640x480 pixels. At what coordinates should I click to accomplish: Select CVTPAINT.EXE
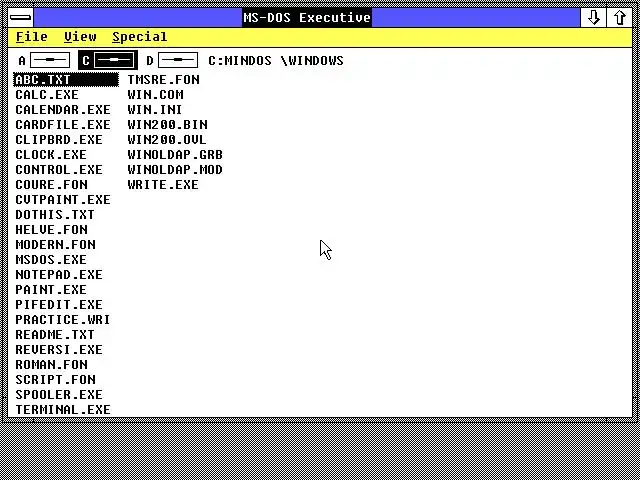click(63, 200)
